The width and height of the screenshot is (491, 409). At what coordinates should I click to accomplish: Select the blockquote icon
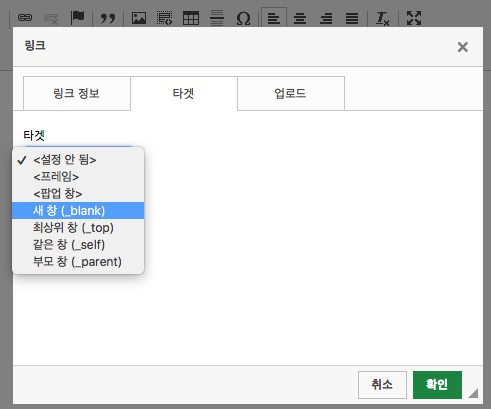[x=108, y=18]
